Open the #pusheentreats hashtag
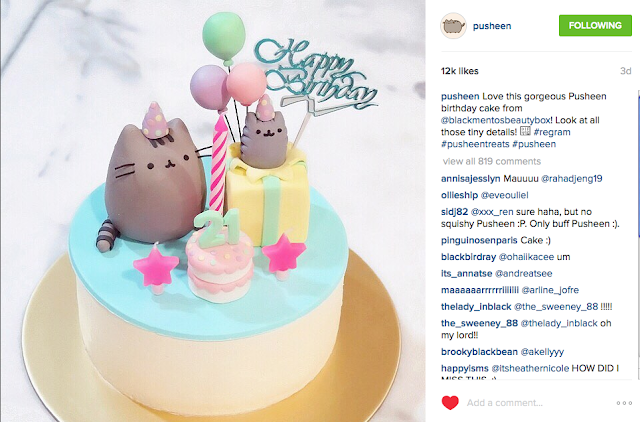This screenshot has height=422, width=640. pos(475,144)
